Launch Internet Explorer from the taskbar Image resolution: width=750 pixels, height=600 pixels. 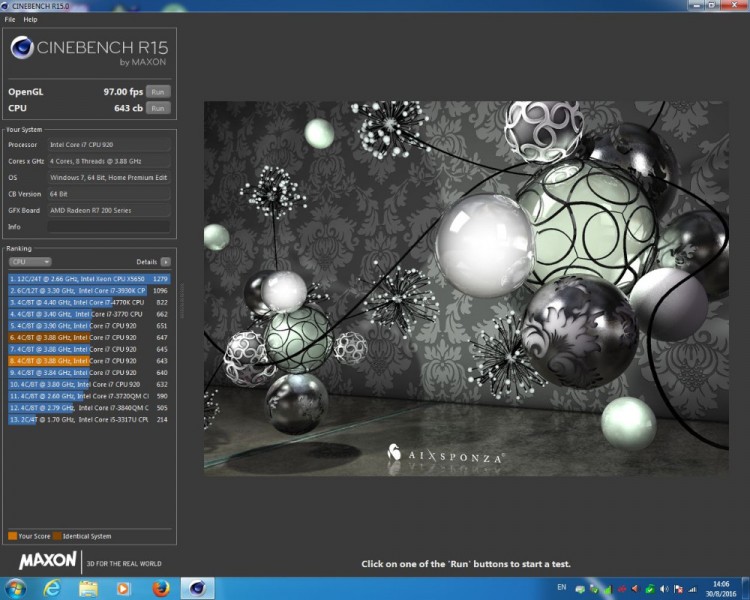52,588
